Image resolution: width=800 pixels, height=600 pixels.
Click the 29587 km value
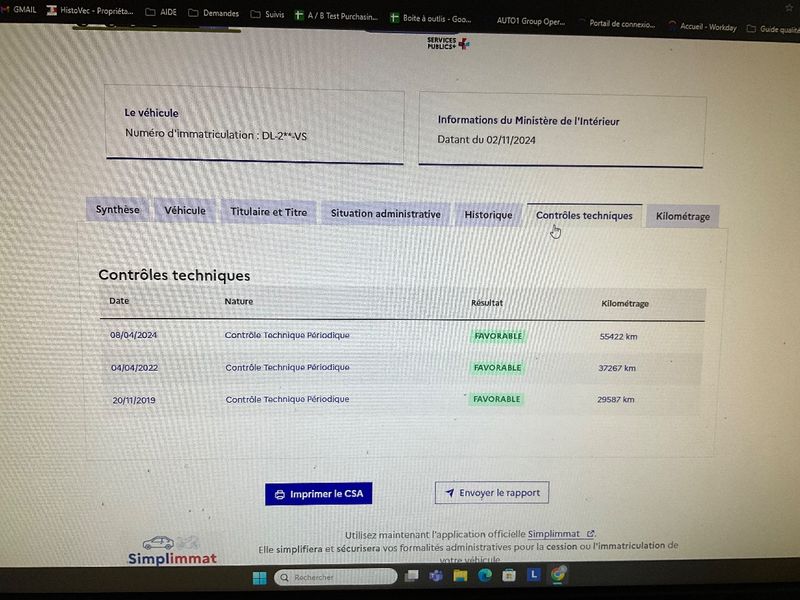pos(616,400)
